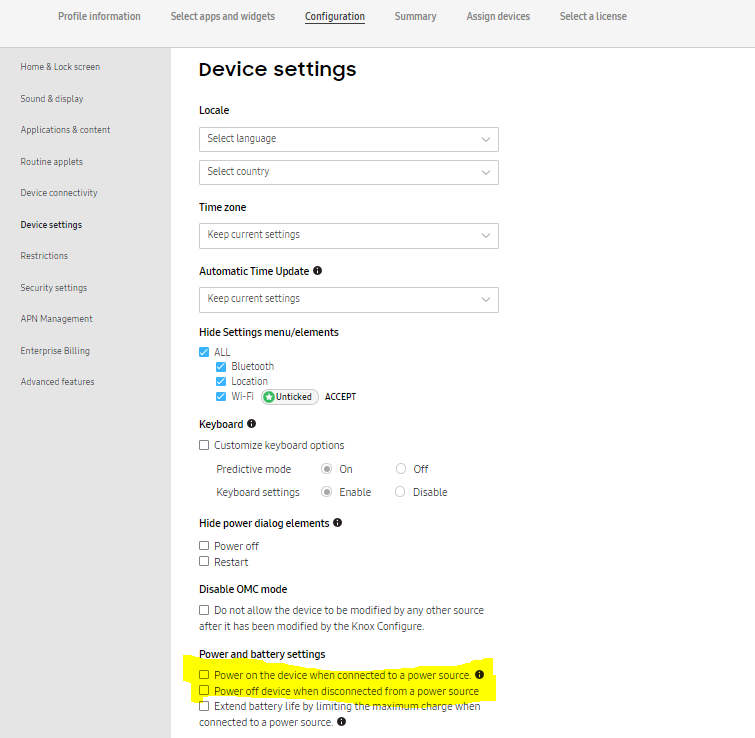Image resolution: width=755 pixels, height=738 pixels.
Task: Check Power on the device when connected
Action: click(204, 675)
